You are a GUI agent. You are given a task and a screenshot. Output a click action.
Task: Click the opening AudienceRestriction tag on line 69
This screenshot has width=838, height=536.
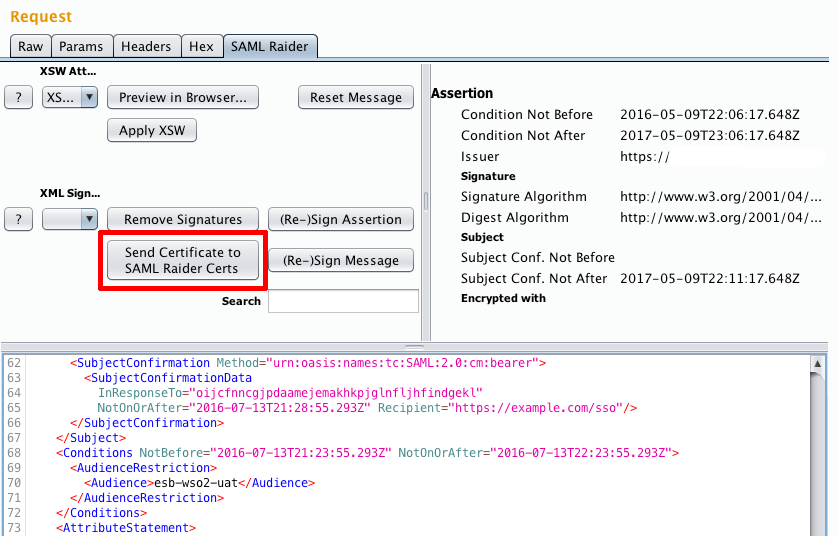click(x=143, y=468)
